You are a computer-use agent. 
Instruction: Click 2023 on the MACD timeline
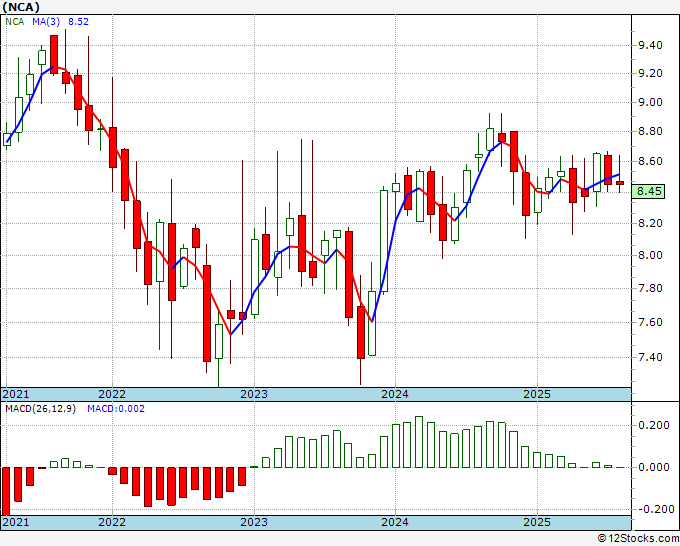254,522
